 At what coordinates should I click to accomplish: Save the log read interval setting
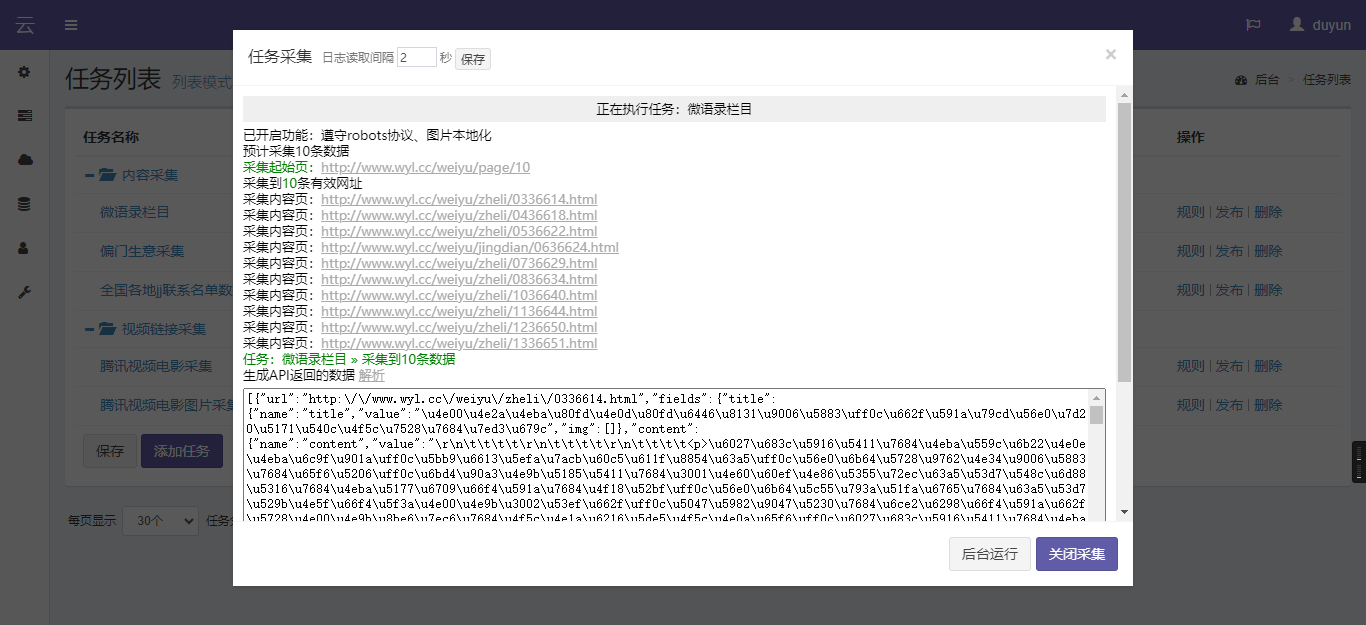point(473,59)
